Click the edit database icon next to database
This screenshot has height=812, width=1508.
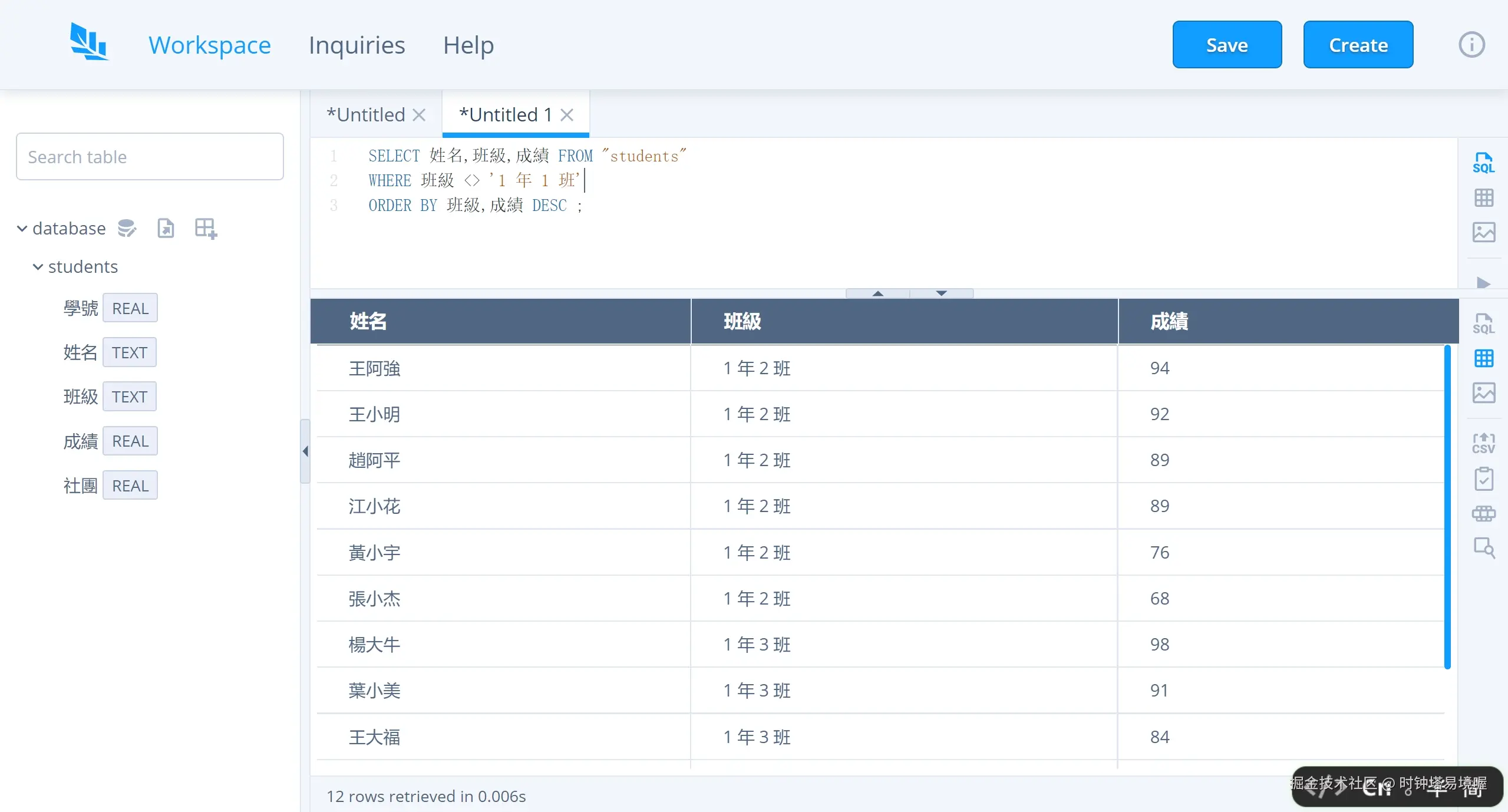pos(127,228)
